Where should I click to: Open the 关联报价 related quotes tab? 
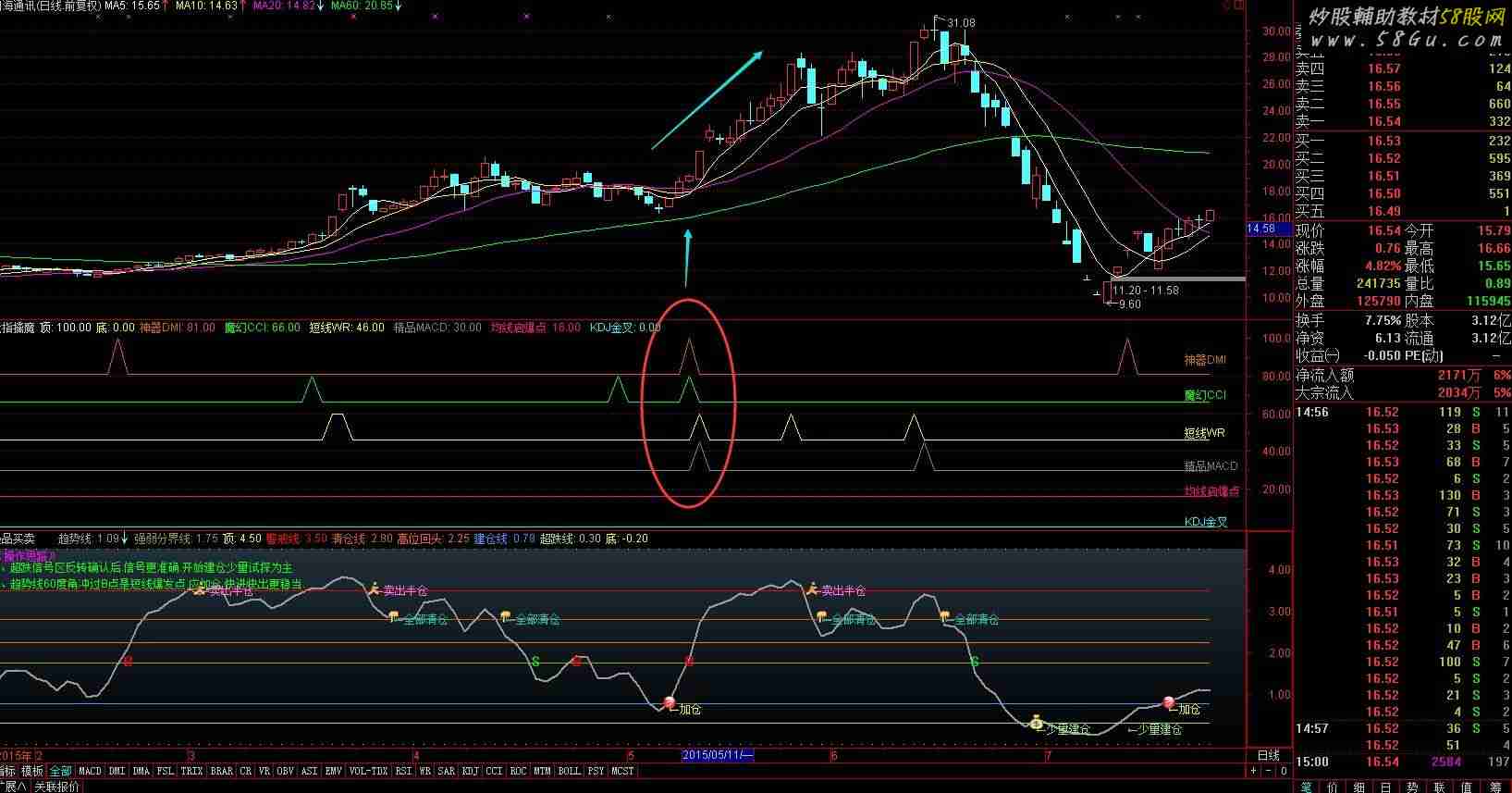(x=57, y=787)
